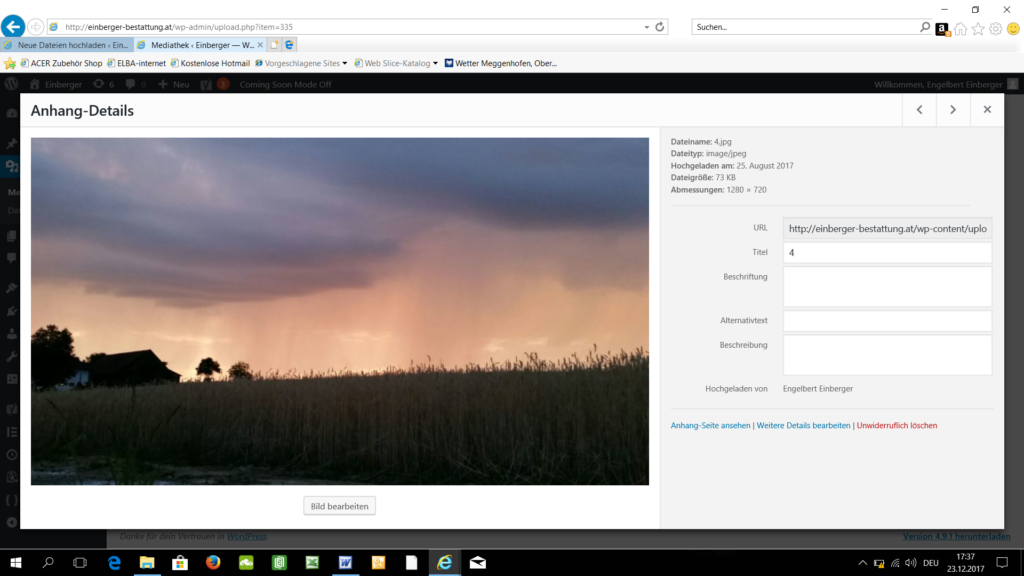Open the Kostenlose Hotmail favorite
Image resolution: width=1024 pixels, height=576 pixels.
point(210,63)
